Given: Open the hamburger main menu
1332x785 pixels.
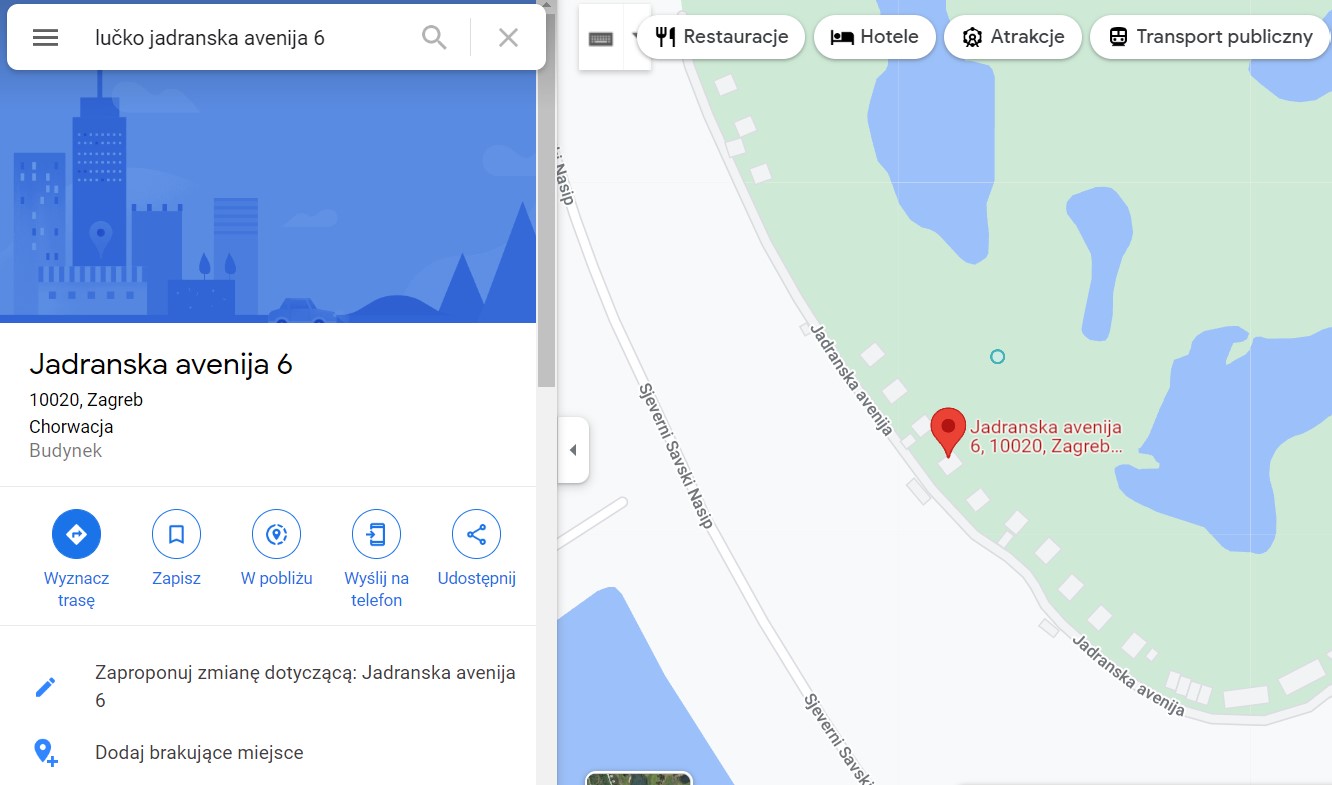Looking at the screenshot, I should [46, 38].
